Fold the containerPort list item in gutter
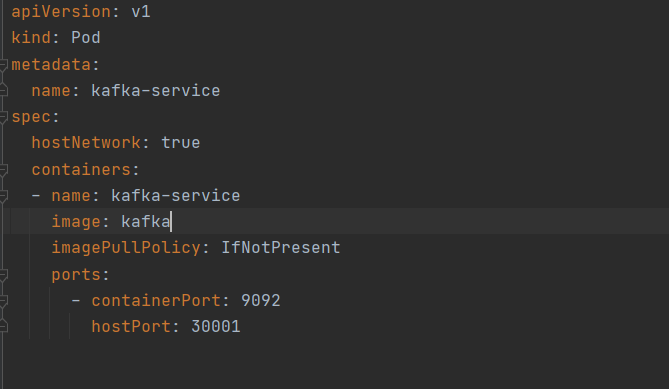669x389 pixels. pos(3,301)
